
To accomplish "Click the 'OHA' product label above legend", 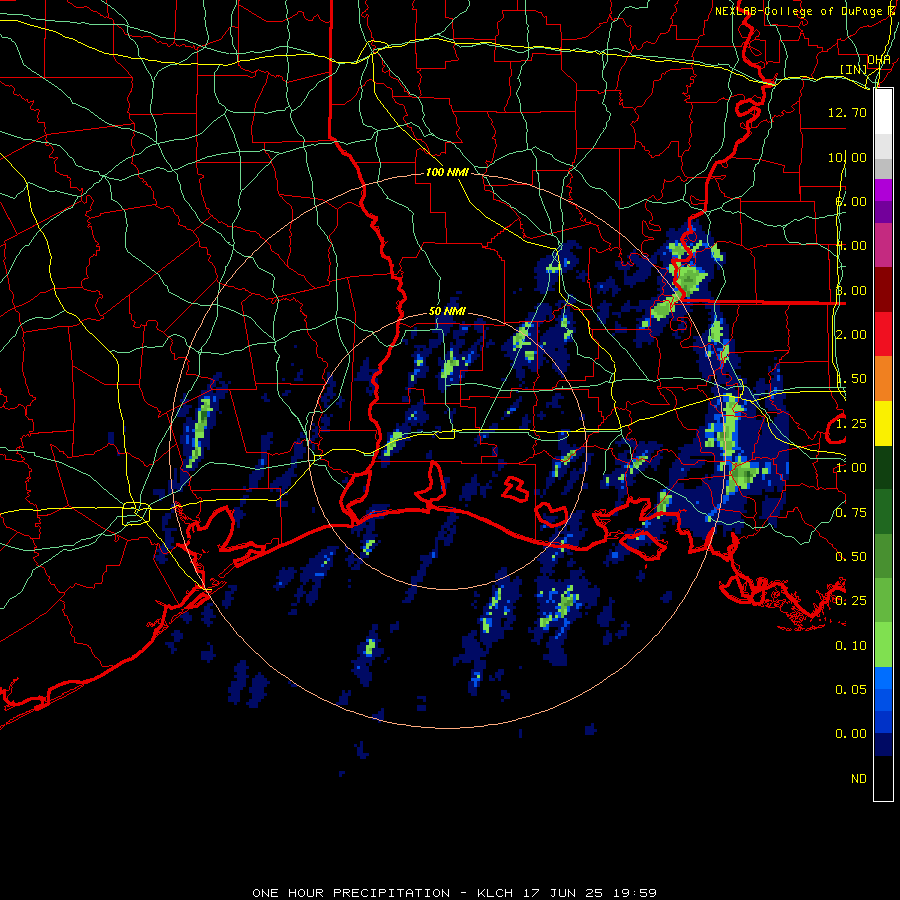I will tap(879, 60).
